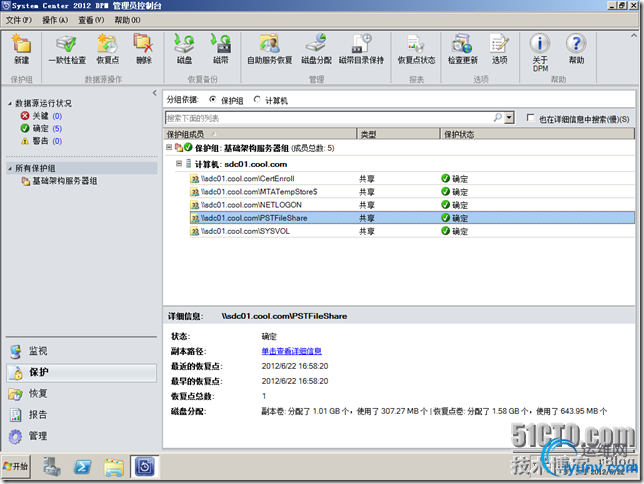Open the 管理 workspace
644x484 pixels.
point(81,436)
